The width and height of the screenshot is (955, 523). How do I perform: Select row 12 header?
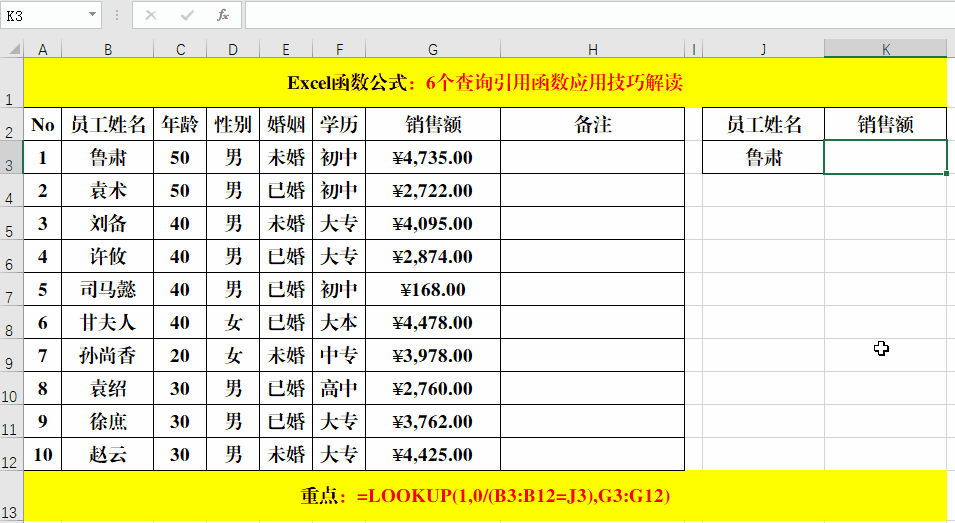coord(12,454)
